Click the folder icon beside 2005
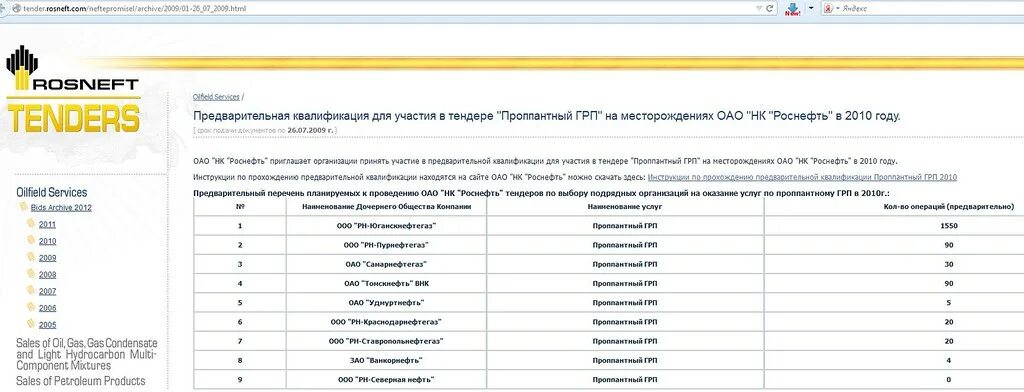 (x=31, y=323)
